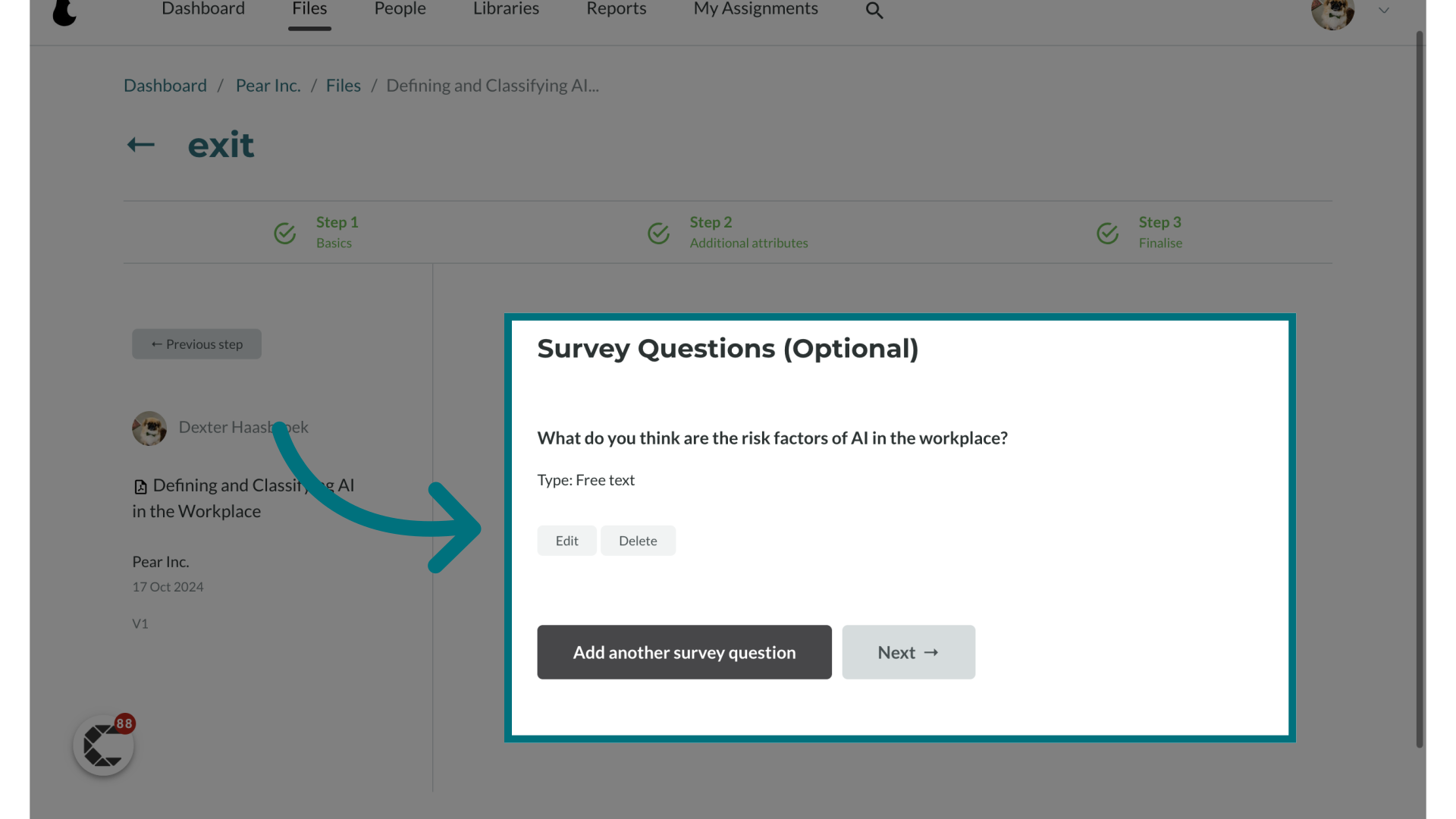This screenshot has height=819, width=1456.
Task: Click the 'Pear Inc.' text in sidebar
Action: point(161,562)
